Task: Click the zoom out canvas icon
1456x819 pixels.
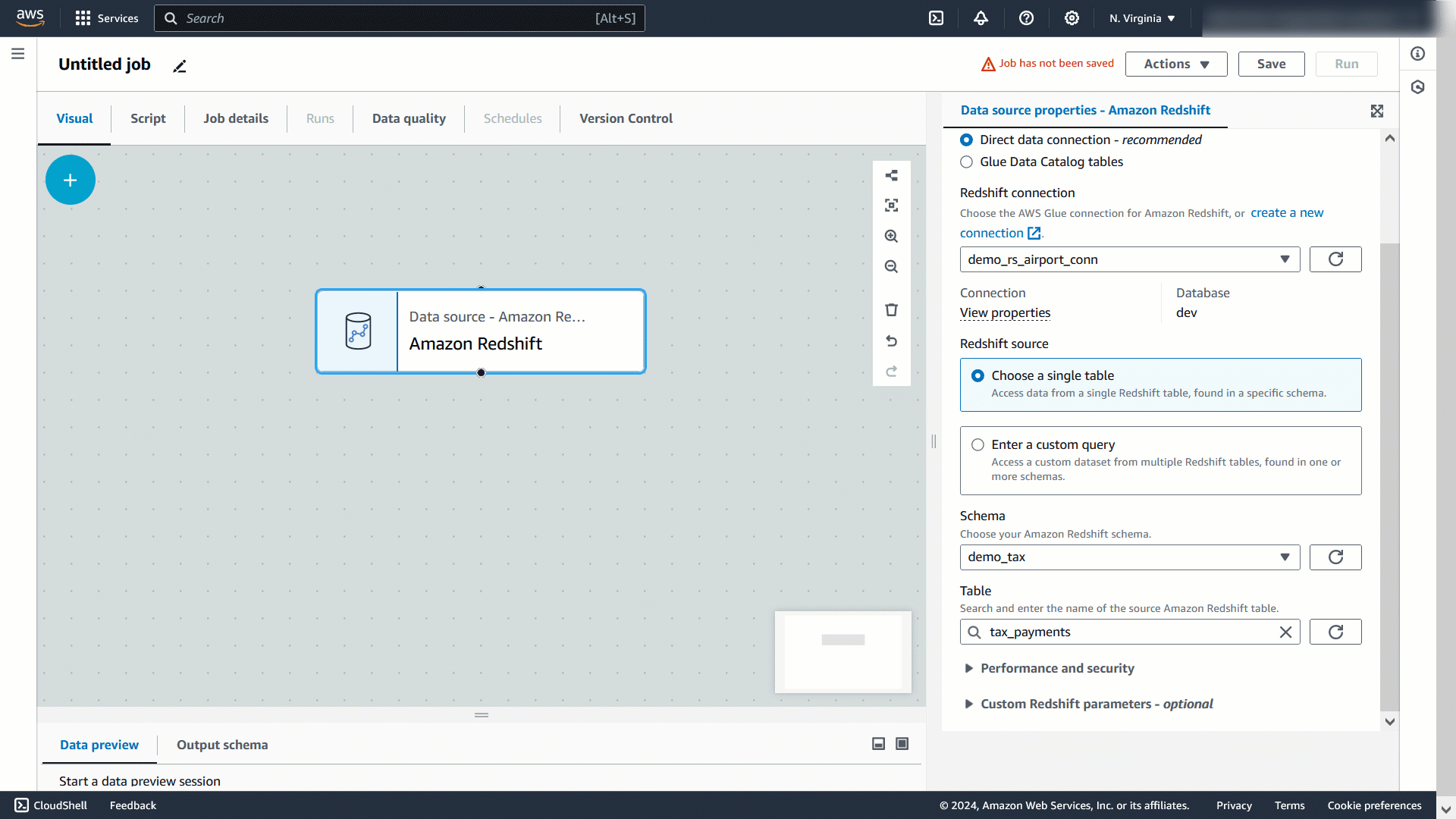Action: tap(891, 267)
